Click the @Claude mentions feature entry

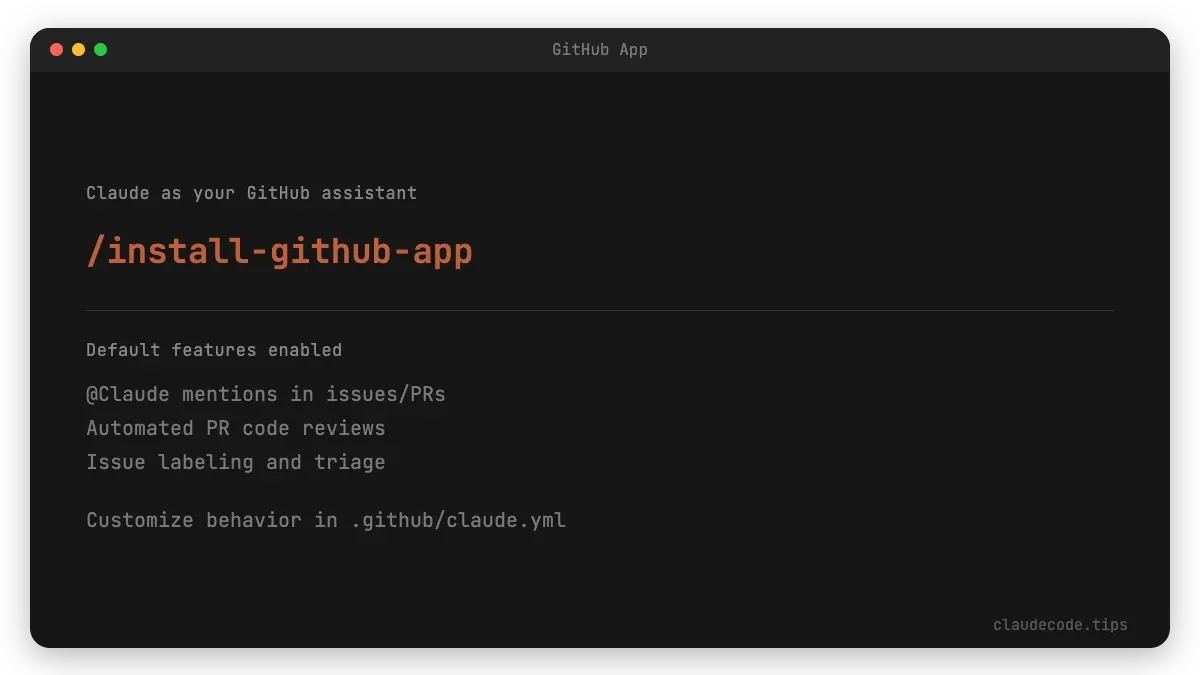pos(266,394)
